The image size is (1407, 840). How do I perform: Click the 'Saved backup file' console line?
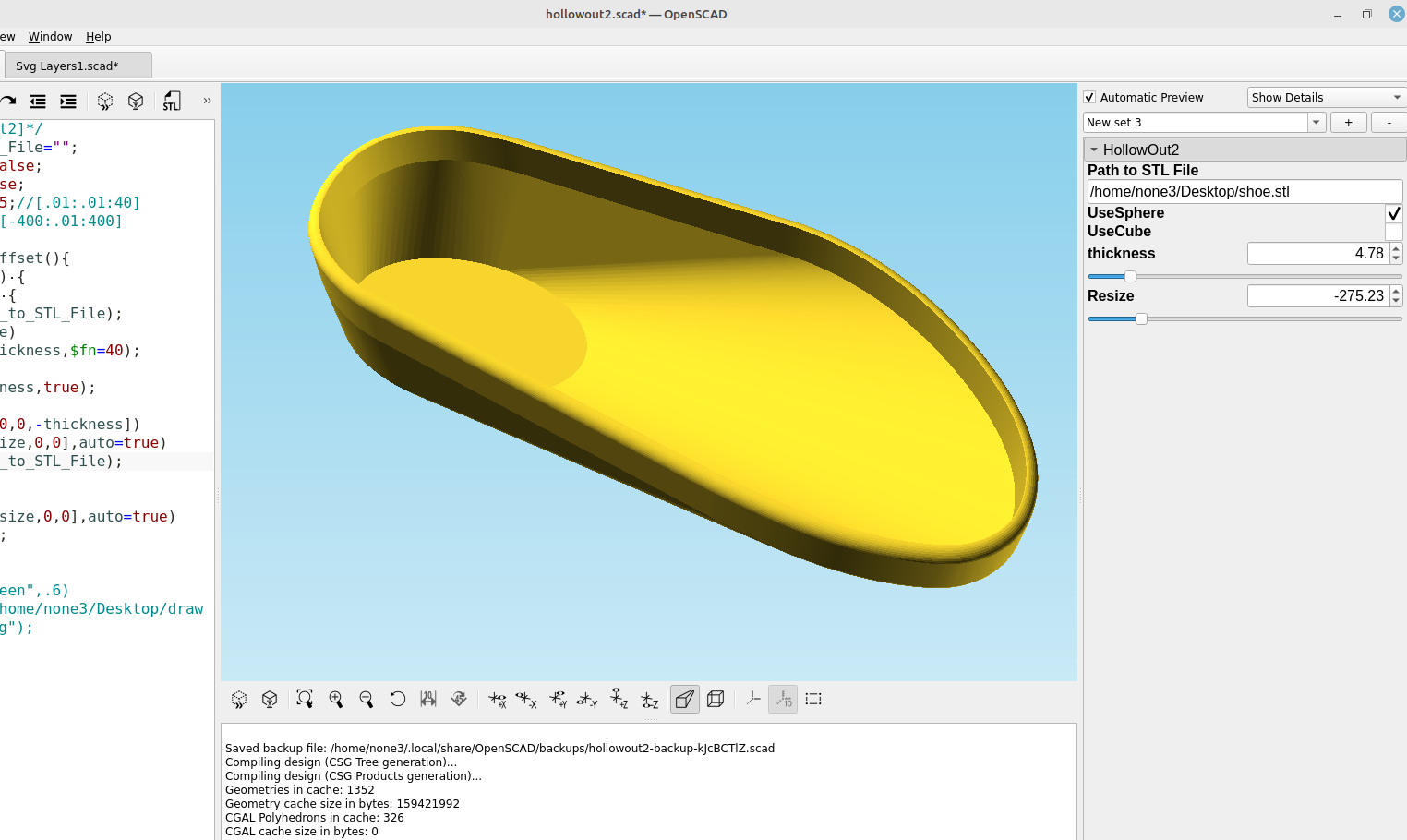(499, 749)
